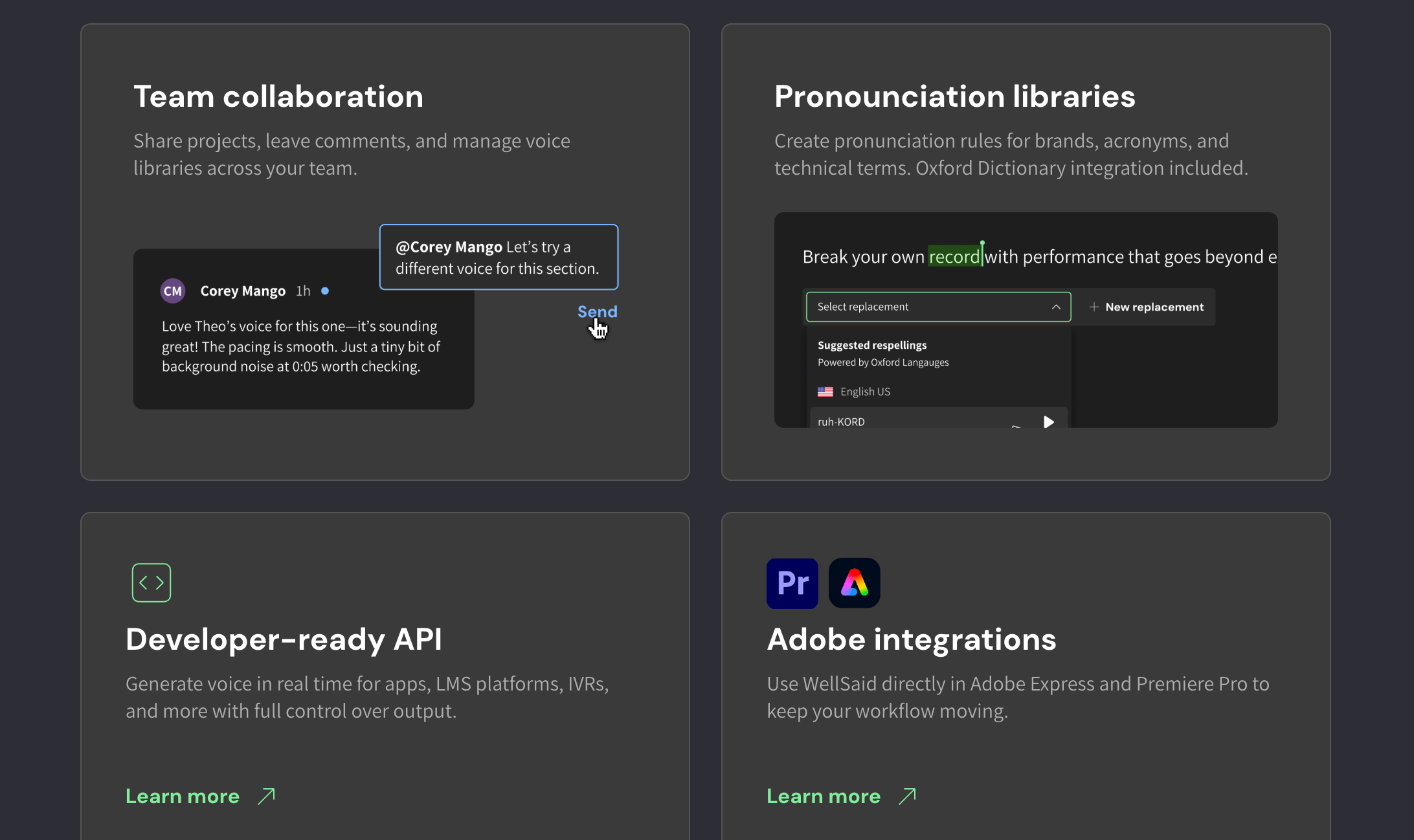
Task: Click Send to post the comment
Action: pyautogui.click(x=597, y=312)
